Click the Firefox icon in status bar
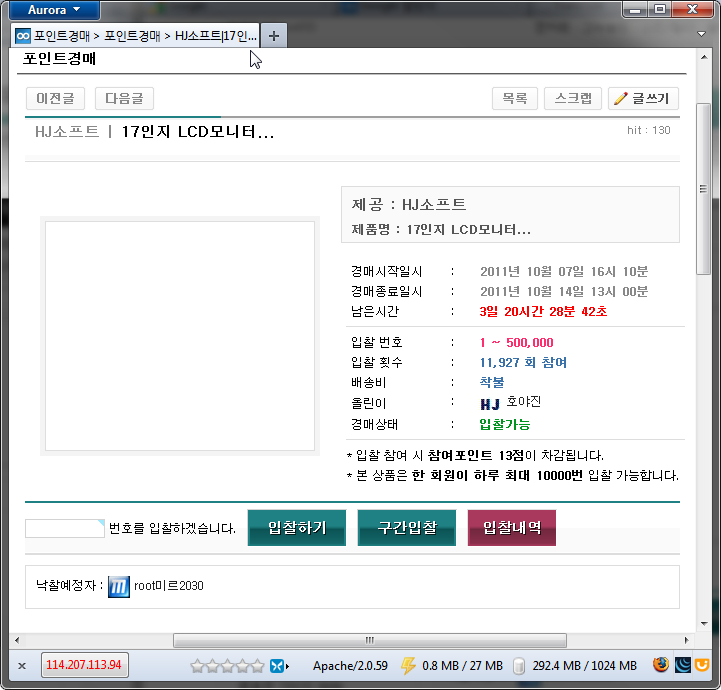Image resolution: width=721 pixels, height=690 pixels. (x=661, y=665)
